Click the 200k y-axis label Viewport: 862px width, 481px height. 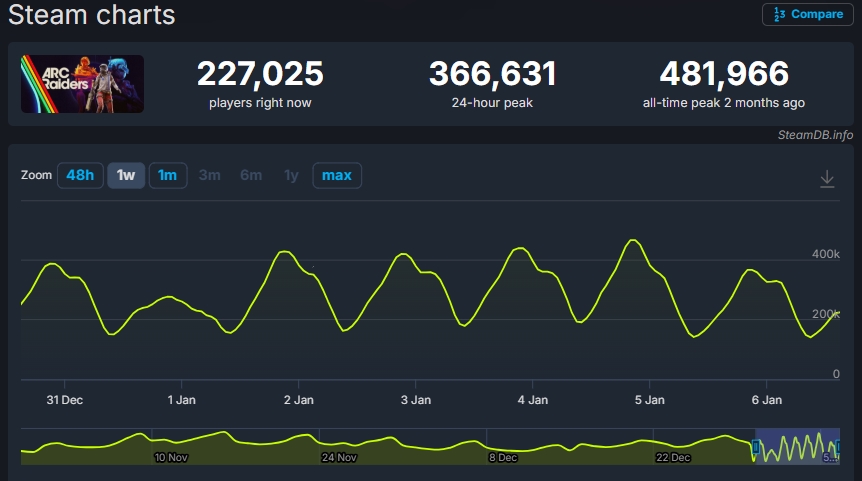[x=826, y=314]
